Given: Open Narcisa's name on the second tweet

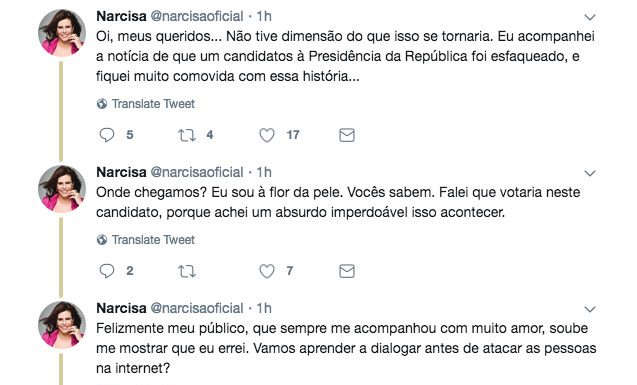Looking at the screenshot, I should click(x=121, y=172).
